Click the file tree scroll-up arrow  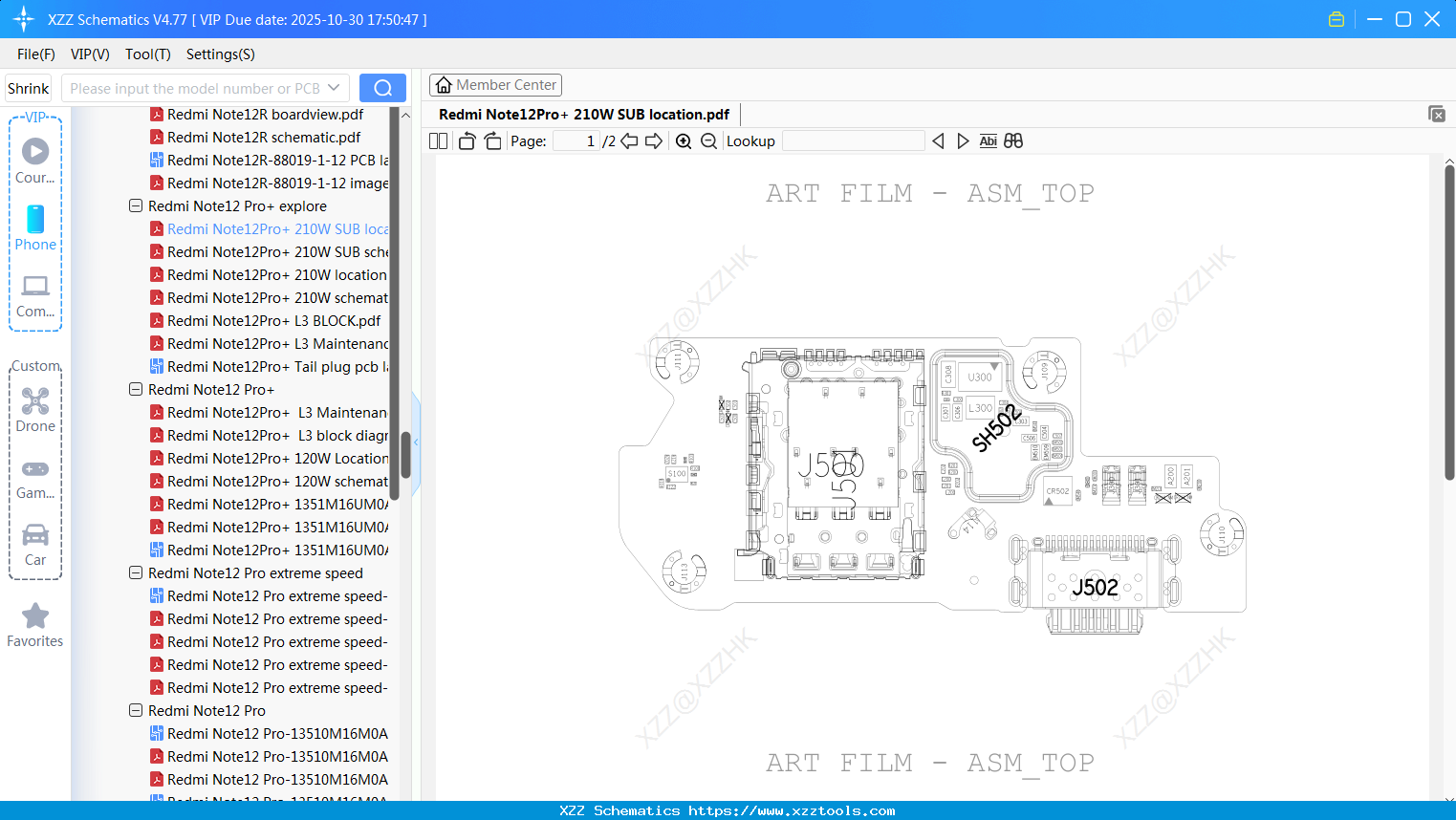point(405,115)
